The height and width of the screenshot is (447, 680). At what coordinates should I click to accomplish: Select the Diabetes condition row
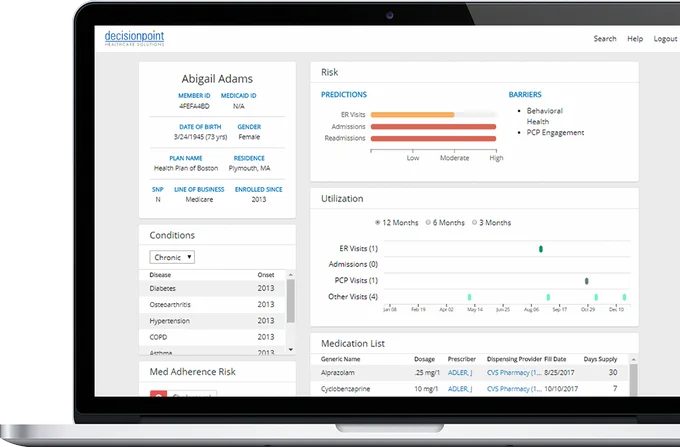212,288
